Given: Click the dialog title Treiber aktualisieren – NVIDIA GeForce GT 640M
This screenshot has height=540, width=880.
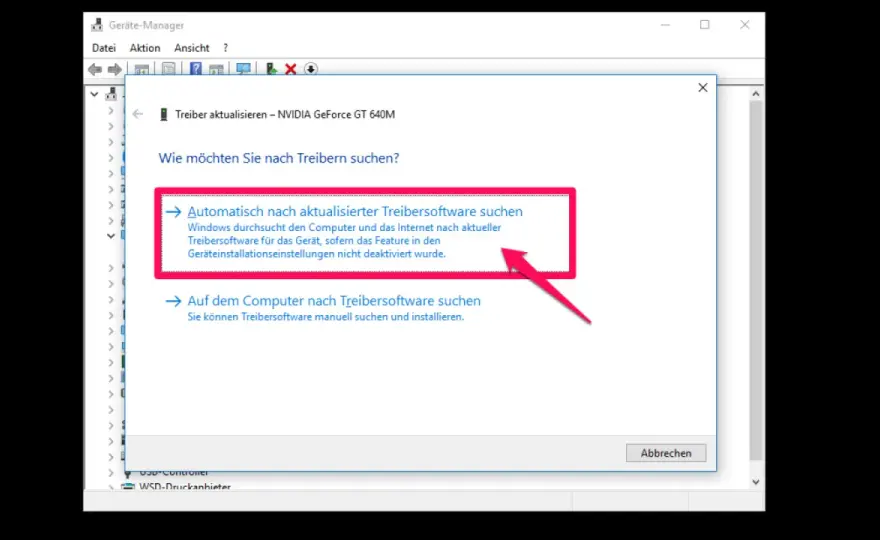Looking at the screenshot, I should [x=285, y=115].
